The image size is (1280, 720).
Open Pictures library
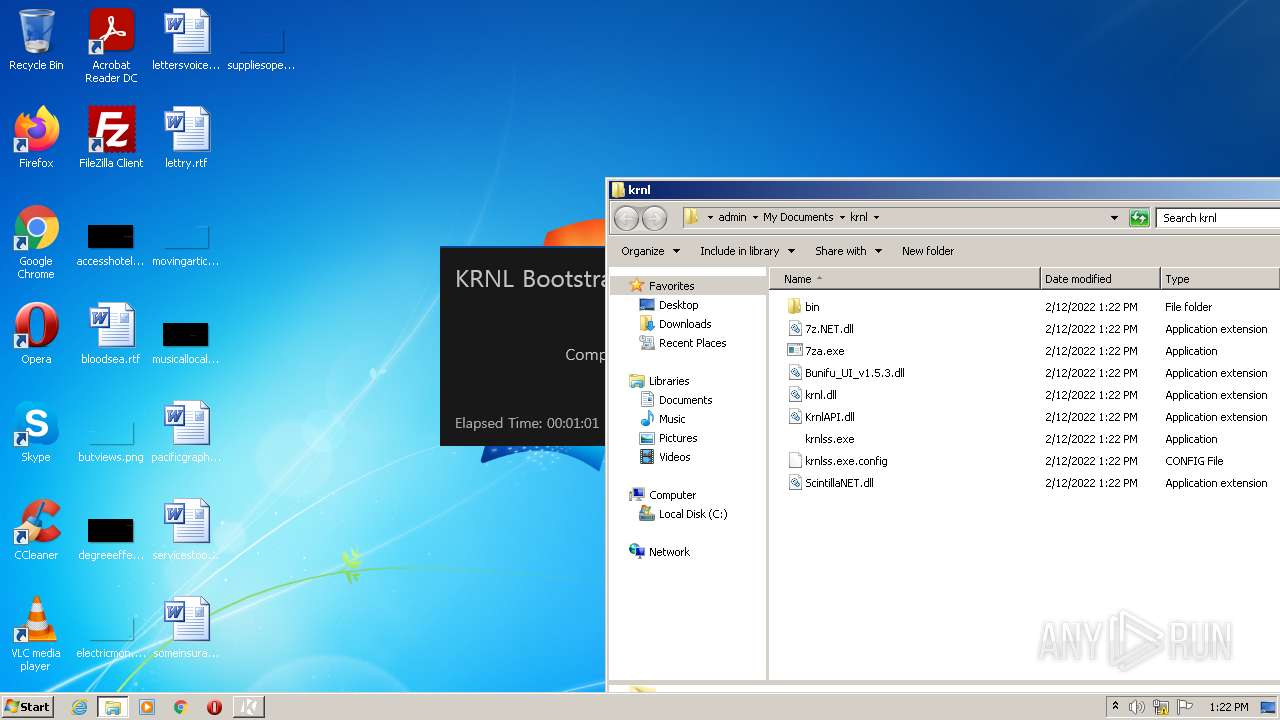coord(677,438)
